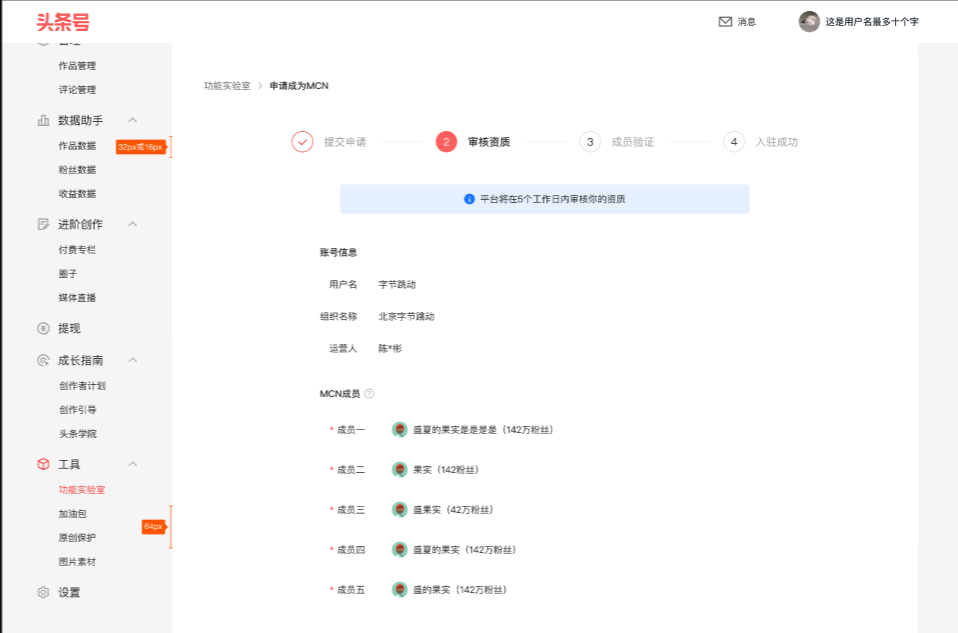Open the 消息 envelope icon

pos(725,22)
